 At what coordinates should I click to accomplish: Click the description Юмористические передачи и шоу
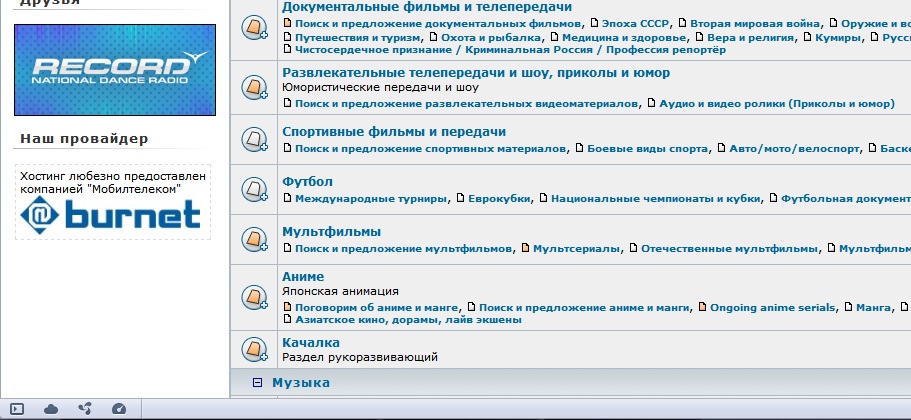[x=381, y=88]
